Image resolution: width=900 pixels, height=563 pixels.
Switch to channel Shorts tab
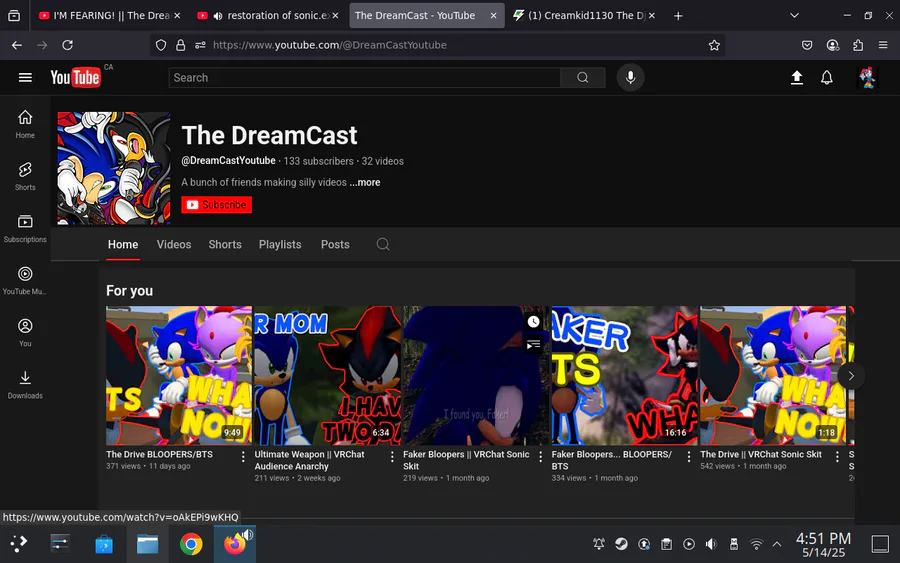(225, 244)
